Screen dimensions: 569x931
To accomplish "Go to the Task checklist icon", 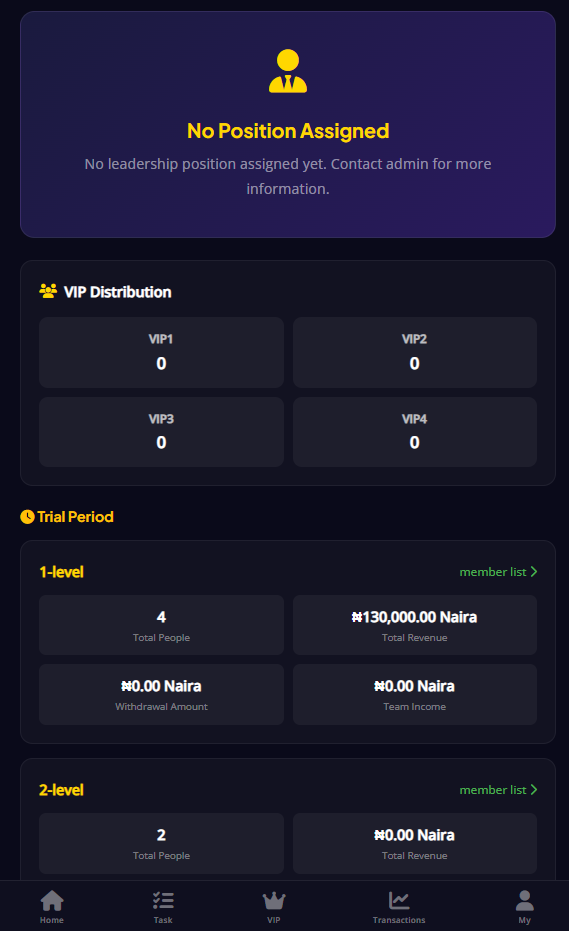I will coord(163,900).
